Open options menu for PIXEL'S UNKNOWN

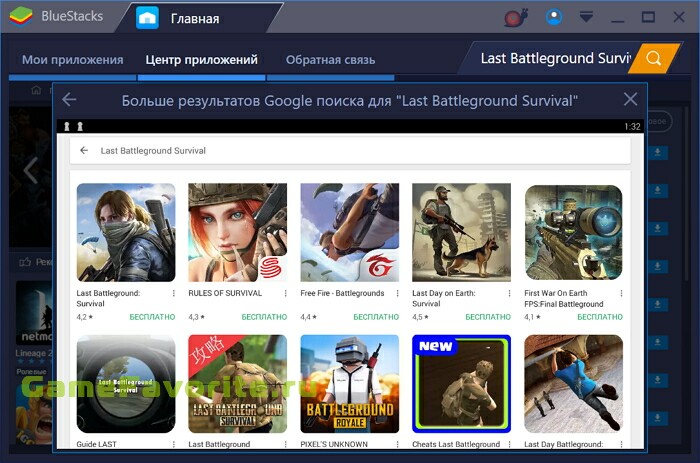(397, 444)
